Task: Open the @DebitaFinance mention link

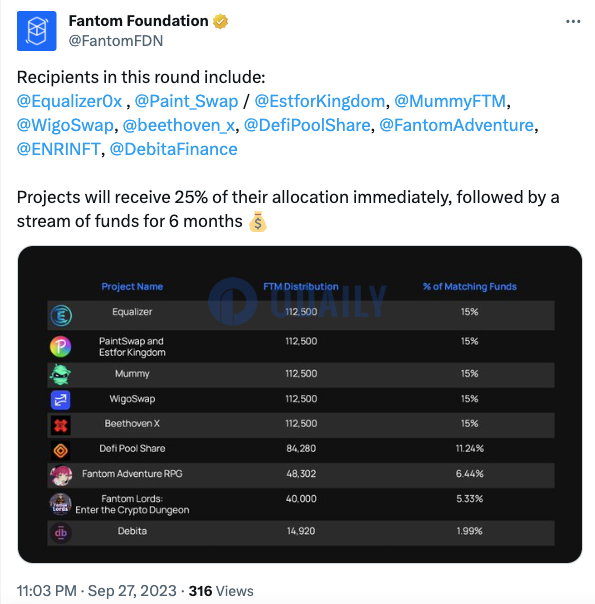Action: [x=173, y=149]
